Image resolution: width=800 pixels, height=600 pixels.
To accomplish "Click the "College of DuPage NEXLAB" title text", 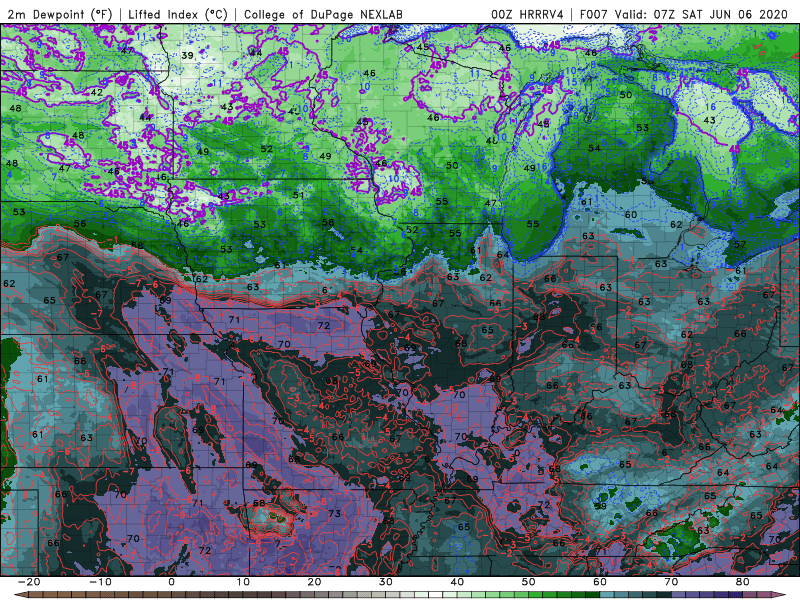I will (x=323, y=14).
